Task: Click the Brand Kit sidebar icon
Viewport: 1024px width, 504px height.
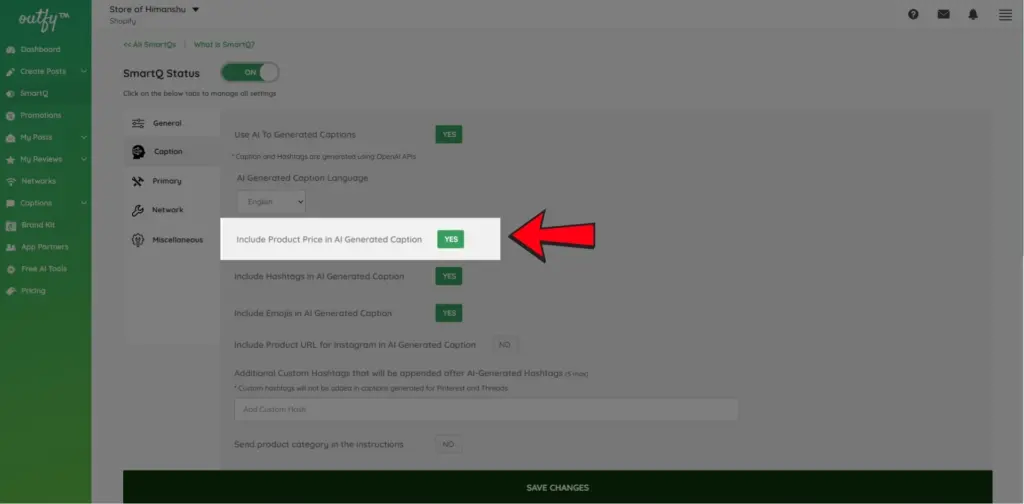Action: [11, 225]
